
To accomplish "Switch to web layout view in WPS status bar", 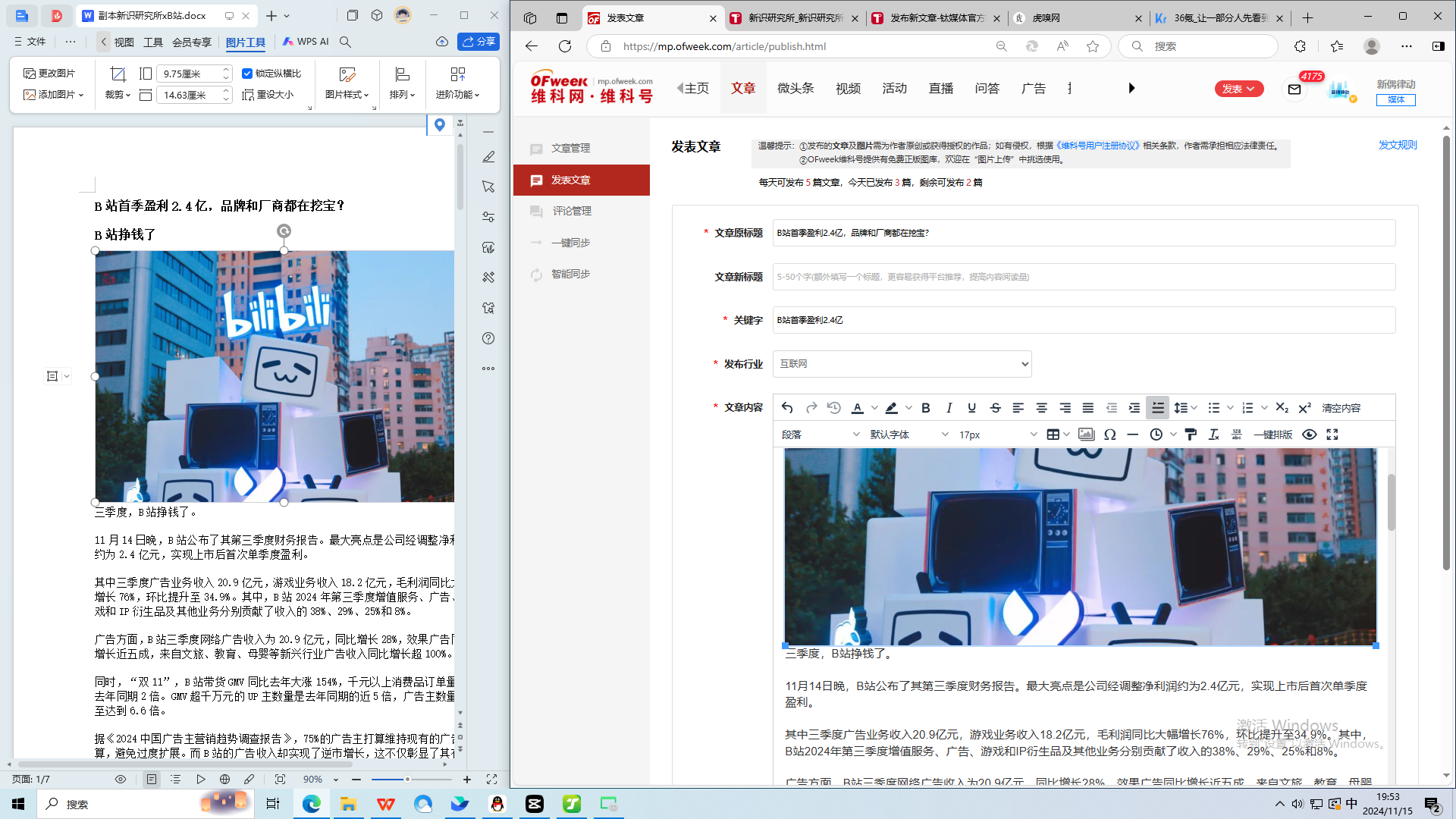I will coord(225,780).
